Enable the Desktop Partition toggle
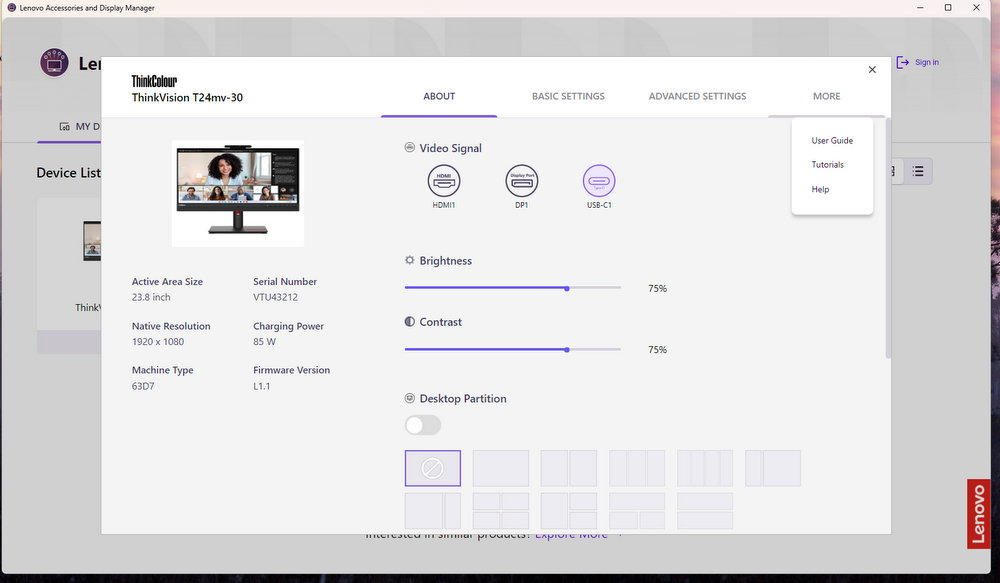 (x=422, y=425)
